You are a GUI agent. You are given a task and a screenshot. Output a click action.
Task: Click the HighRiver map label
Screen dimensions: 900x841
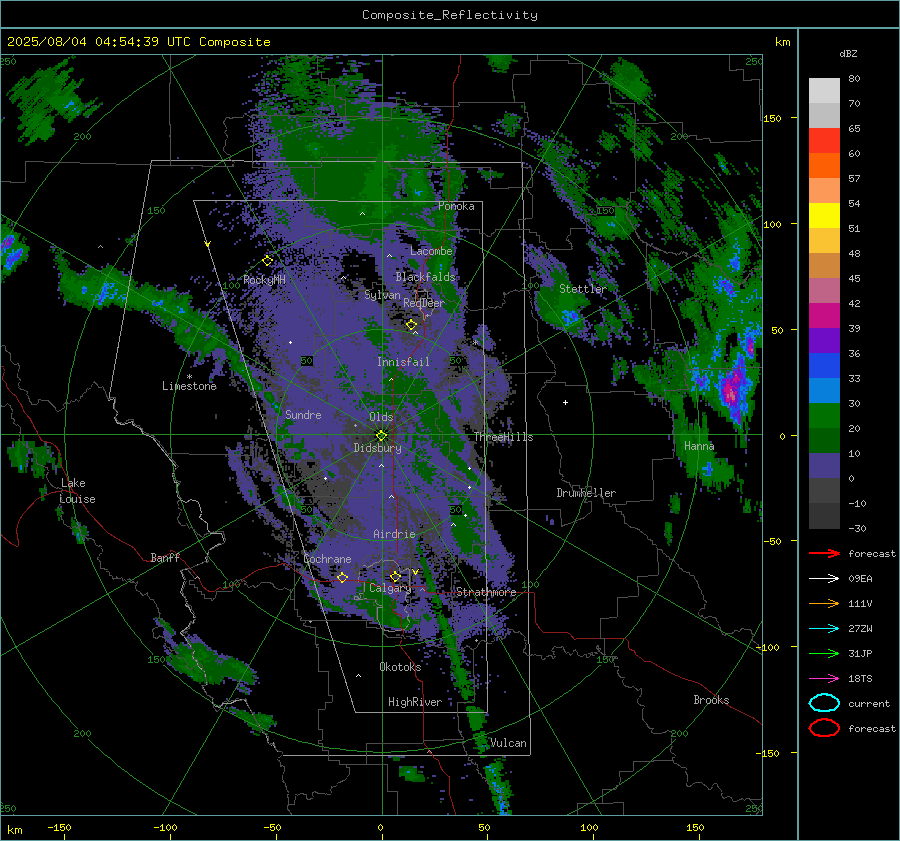point(415,702)
